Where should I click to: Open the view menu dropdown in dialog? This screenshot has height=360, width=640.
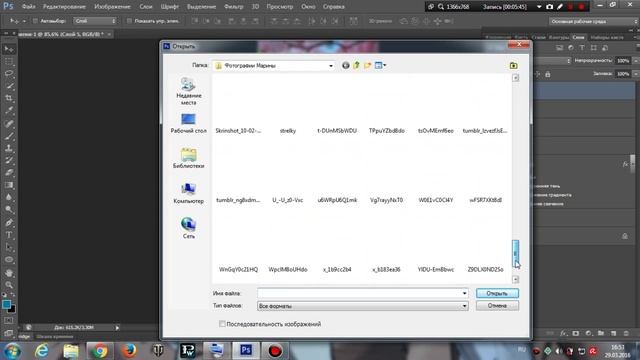(x=385, y=65)
